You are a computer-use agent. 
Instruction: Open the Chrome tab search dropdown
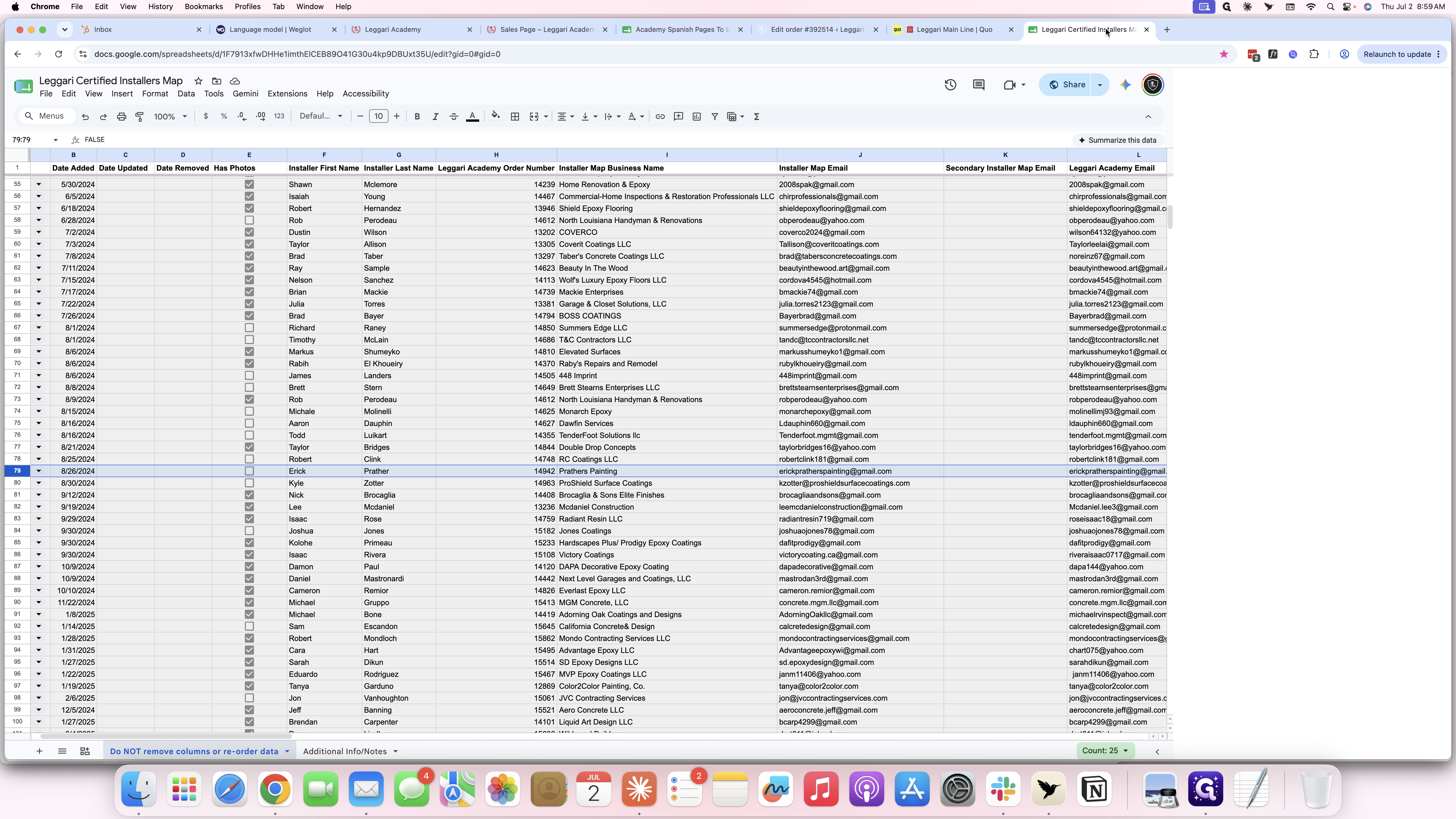pos(65,29)
